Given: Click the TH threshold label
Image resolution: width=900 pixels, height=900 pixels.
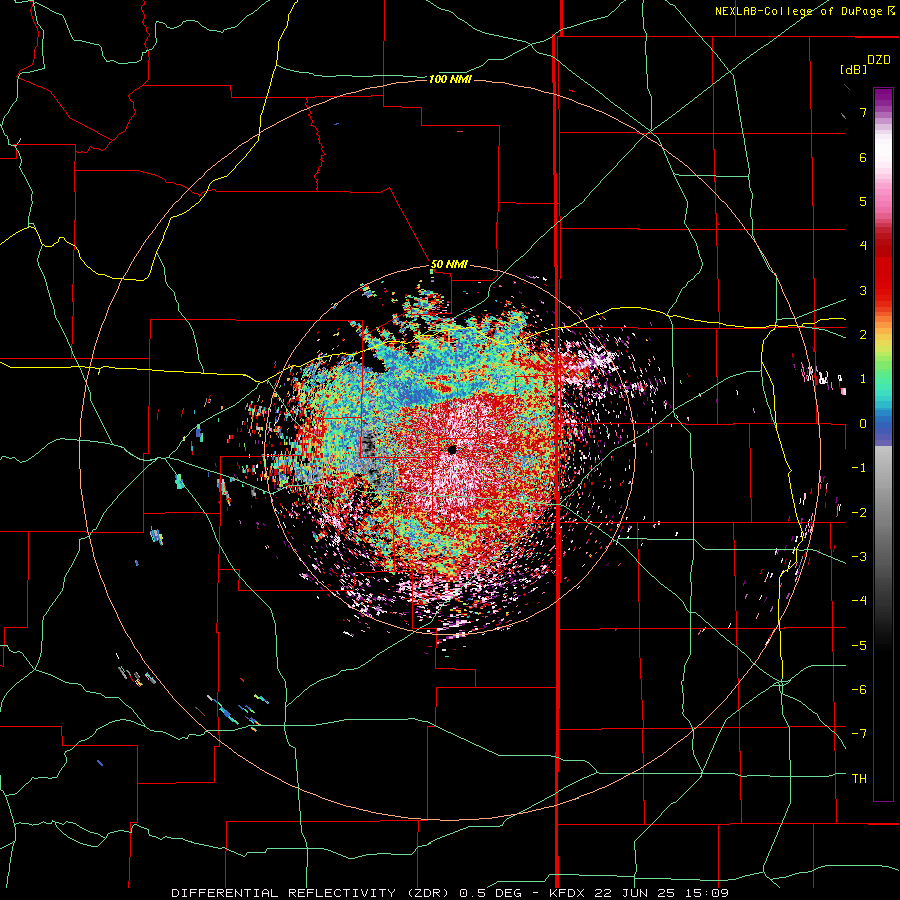Looking at the screenshot, I should 859,779.
